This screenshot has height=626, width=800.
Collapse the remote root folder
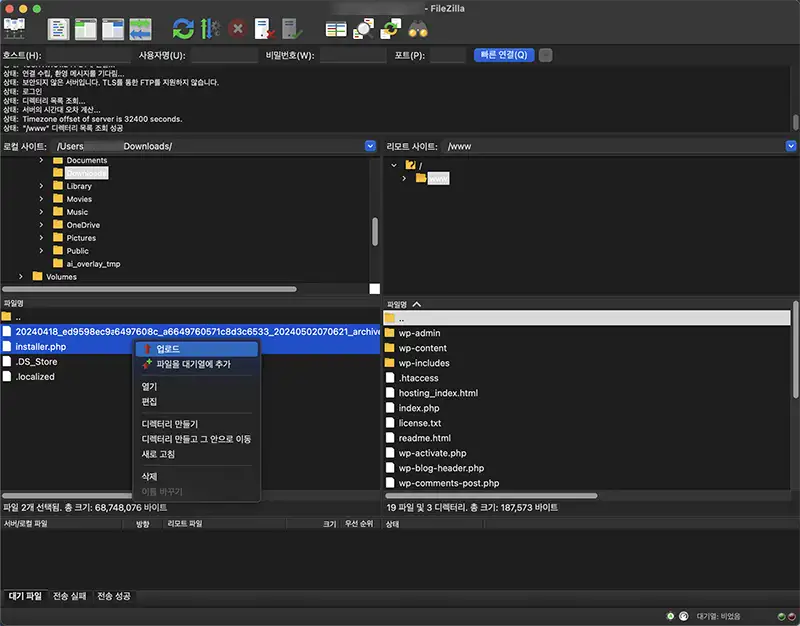click(x=394, y=165)
